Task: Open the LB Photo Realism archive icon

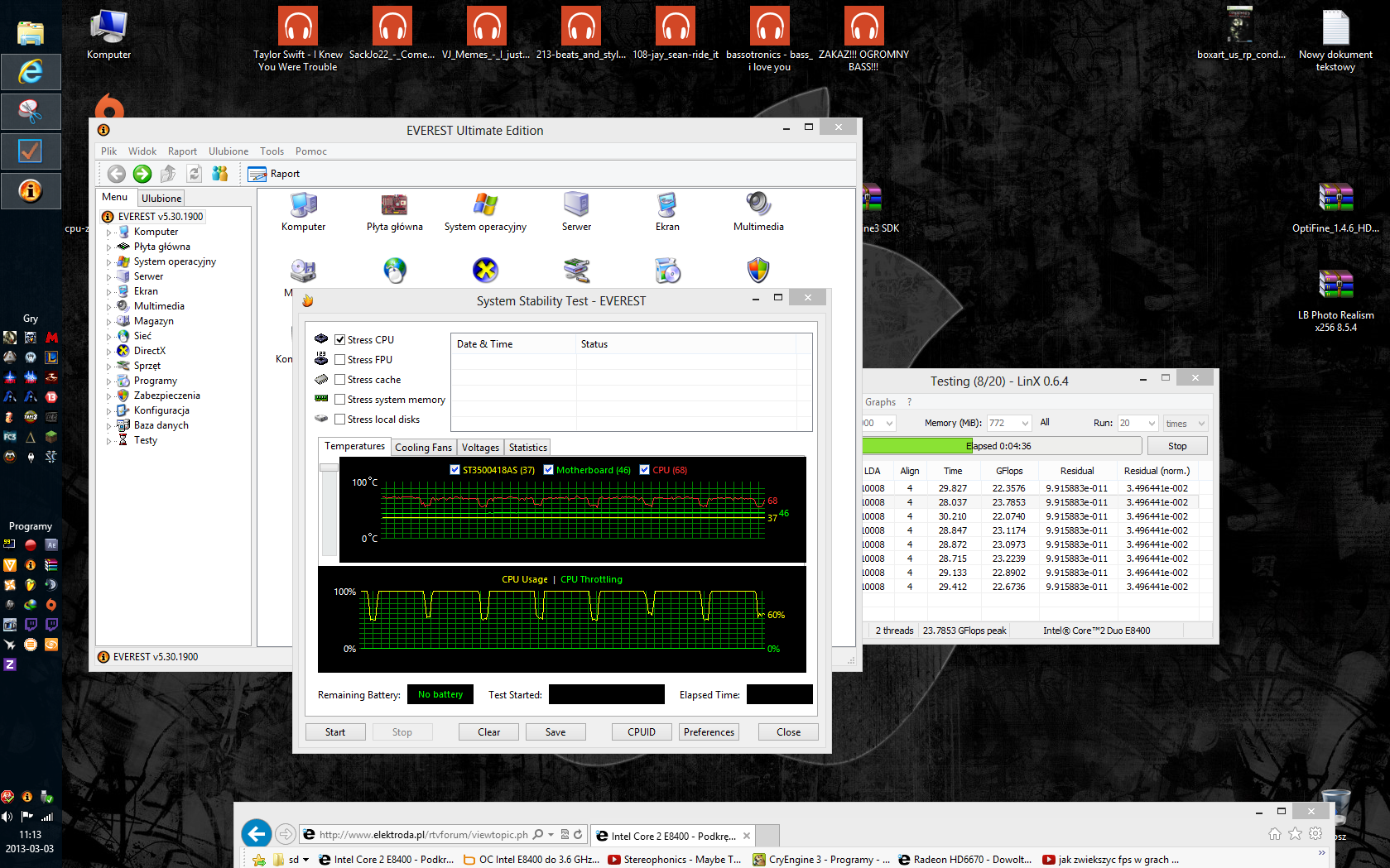Action: (1335, 300)
